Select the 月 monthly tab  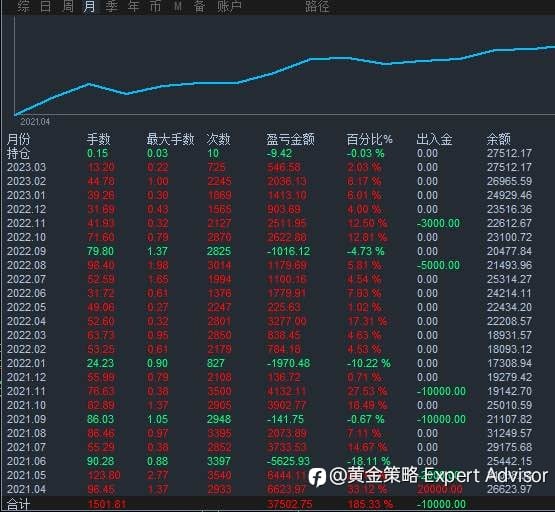89,6
